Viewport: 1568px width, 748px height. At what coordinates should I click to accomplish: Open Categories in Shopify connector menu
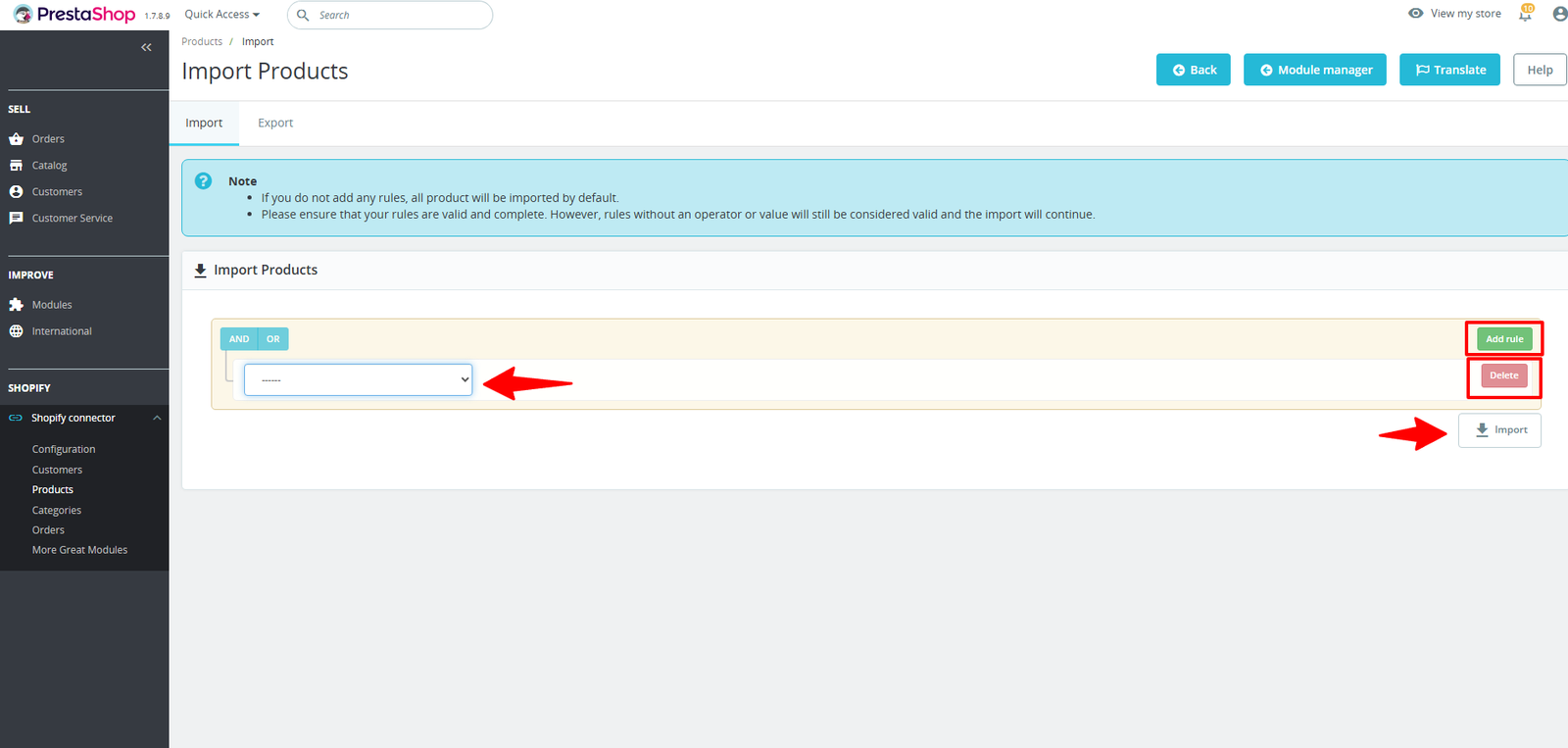57,511
